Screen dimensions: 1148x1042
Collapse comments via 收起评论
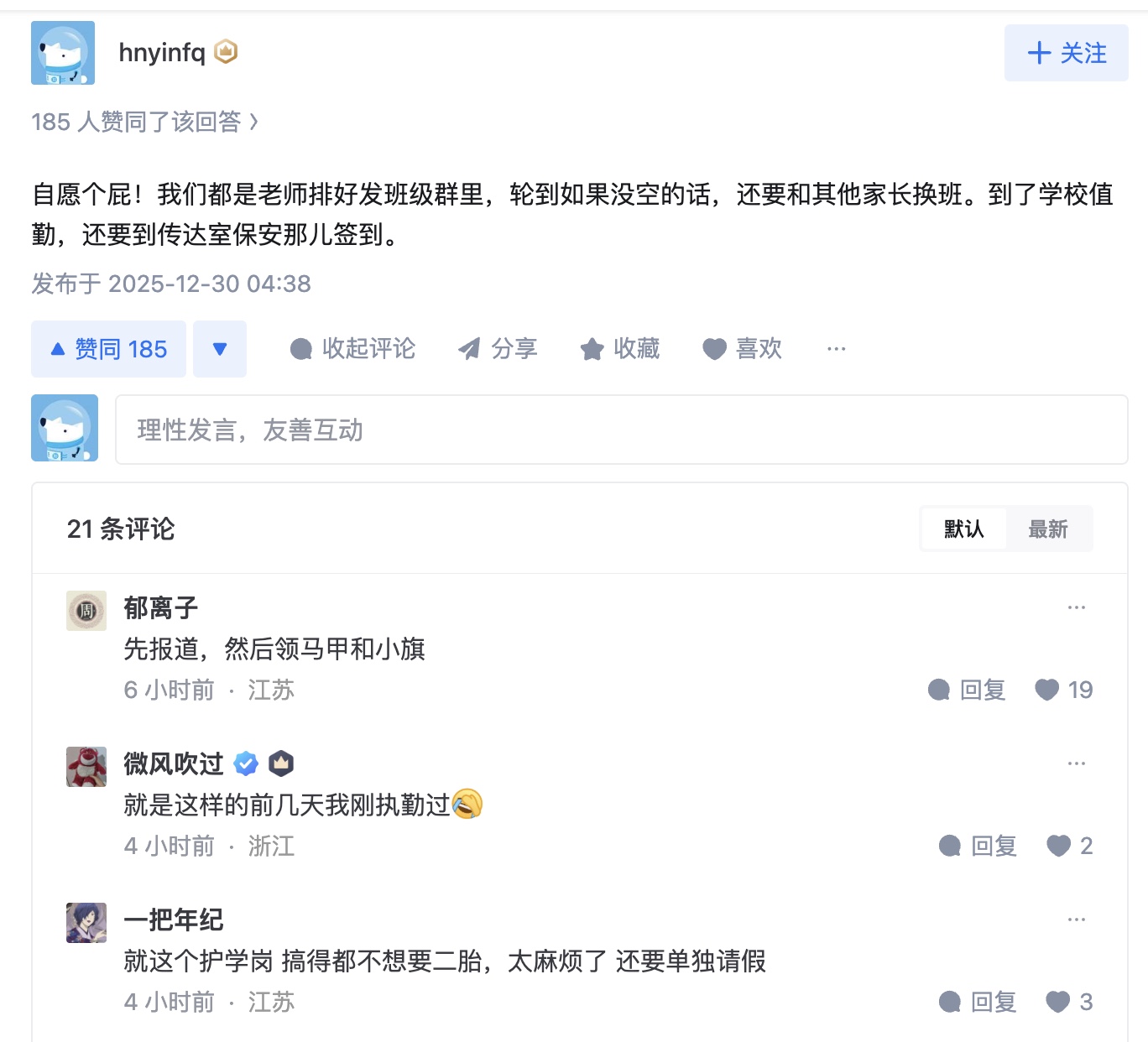pyautogui.click(x=352, y=349)
